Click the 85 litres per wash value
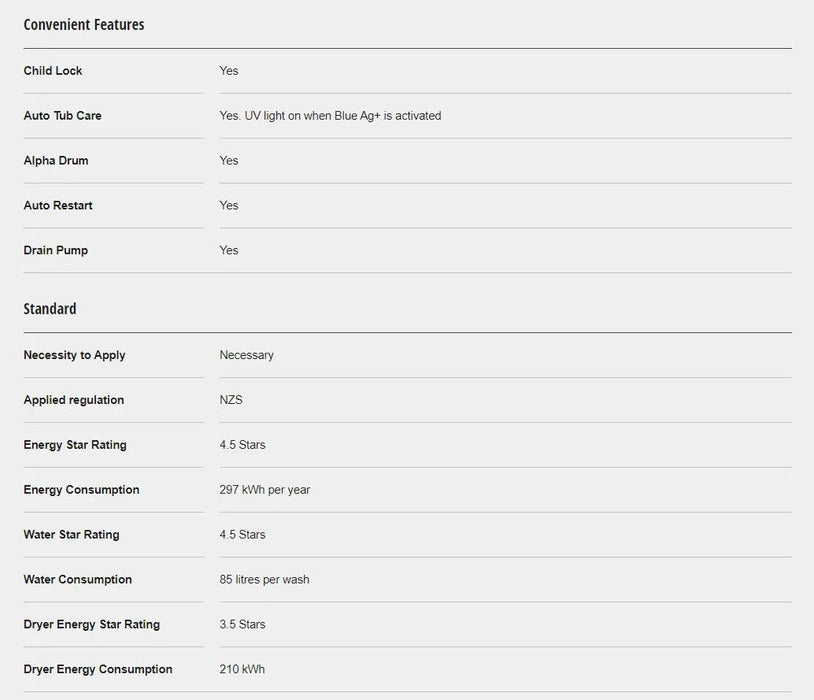 pos(264,580)
